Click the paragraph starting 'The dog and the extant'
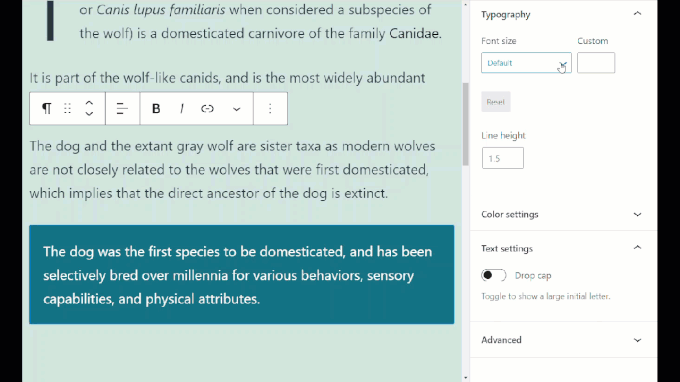The height and width of the screenshot is (382, 680). point(232,170)
